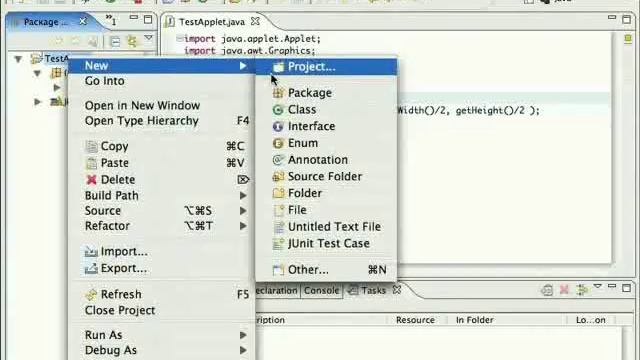Expand the Debug As submenu arrow

pyautogui.click(x=243, y=350)
